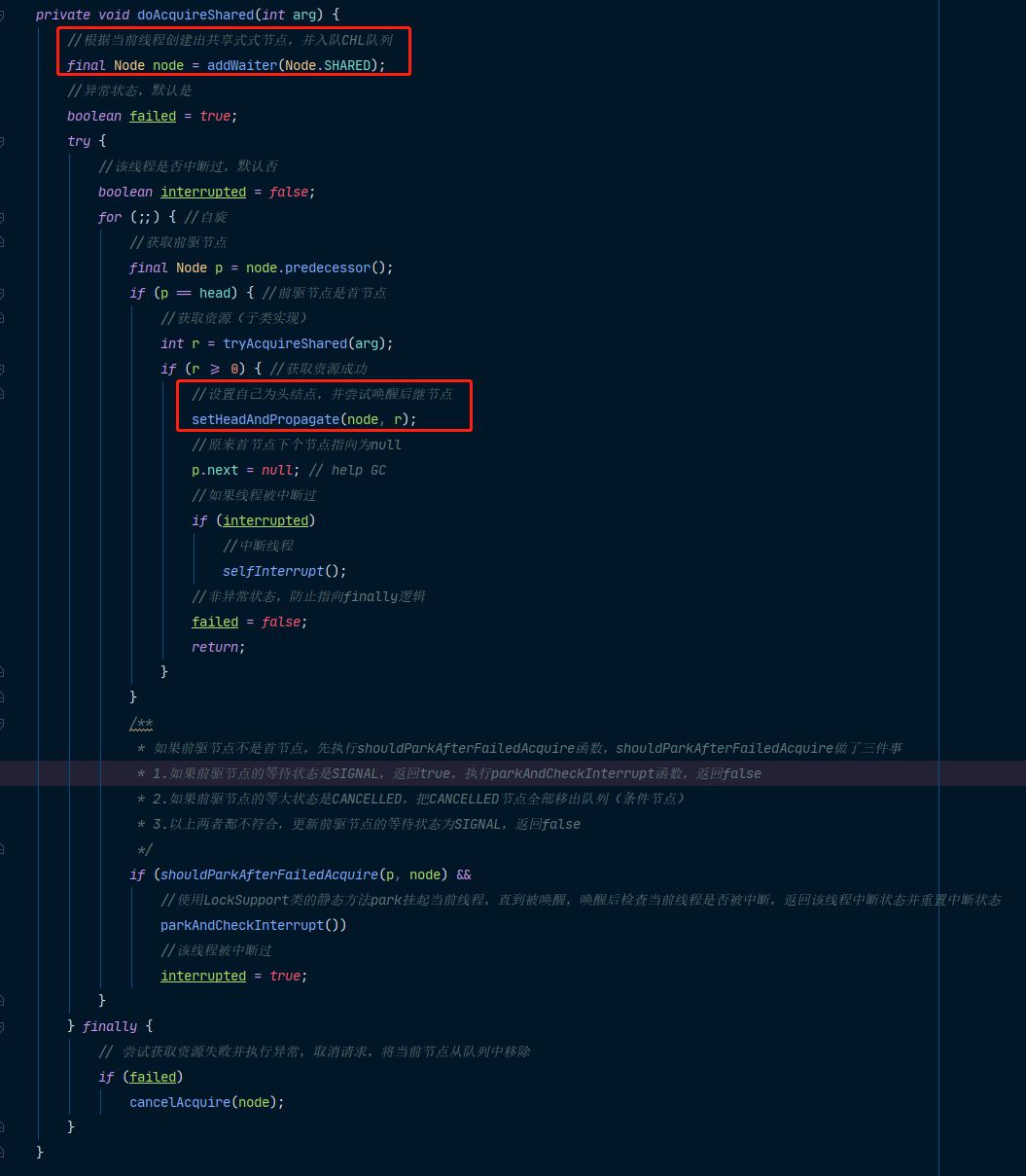Fold the /** shouldParkAfterFailedAcquire doc comment

2,723
